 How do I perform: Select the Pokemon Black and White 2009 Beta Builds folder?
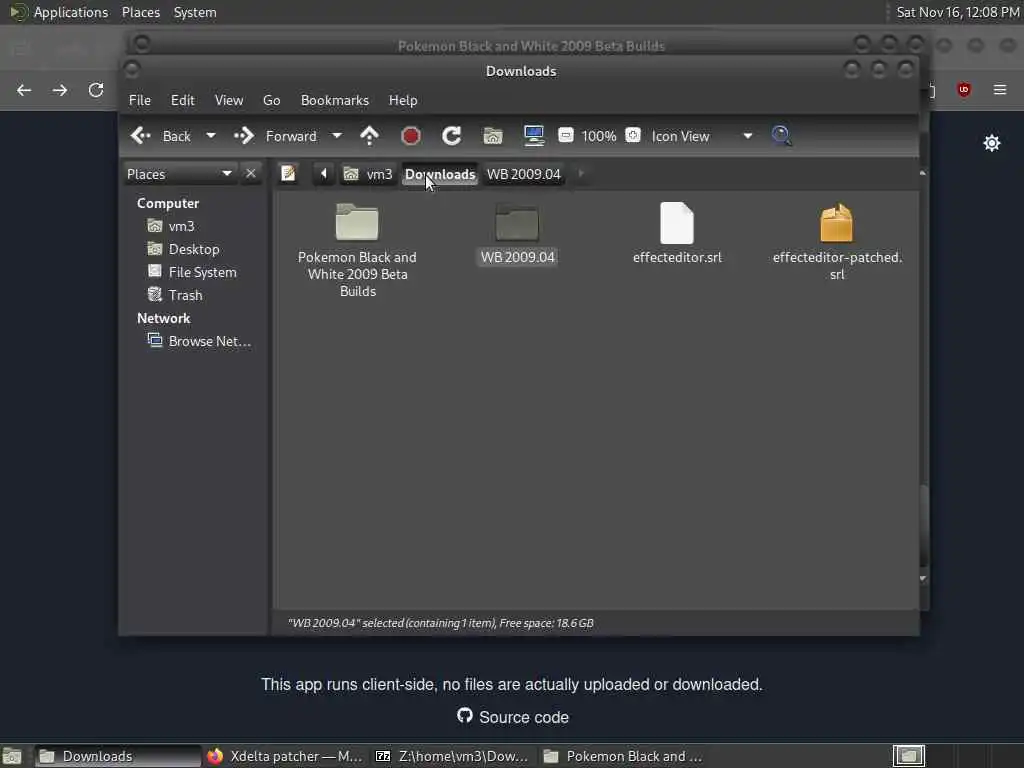point(357,250)
